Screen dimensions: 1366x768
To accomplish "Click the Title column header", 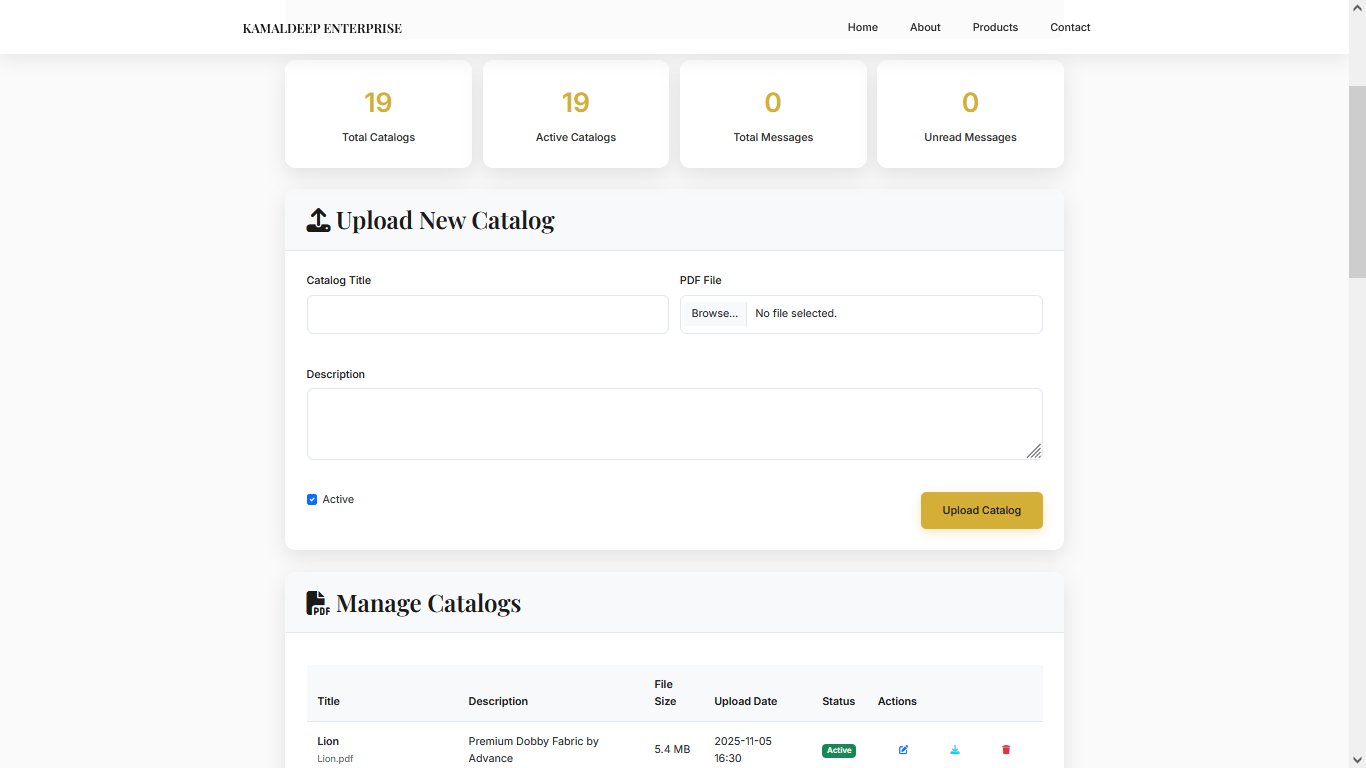I will tap(329, 701).
